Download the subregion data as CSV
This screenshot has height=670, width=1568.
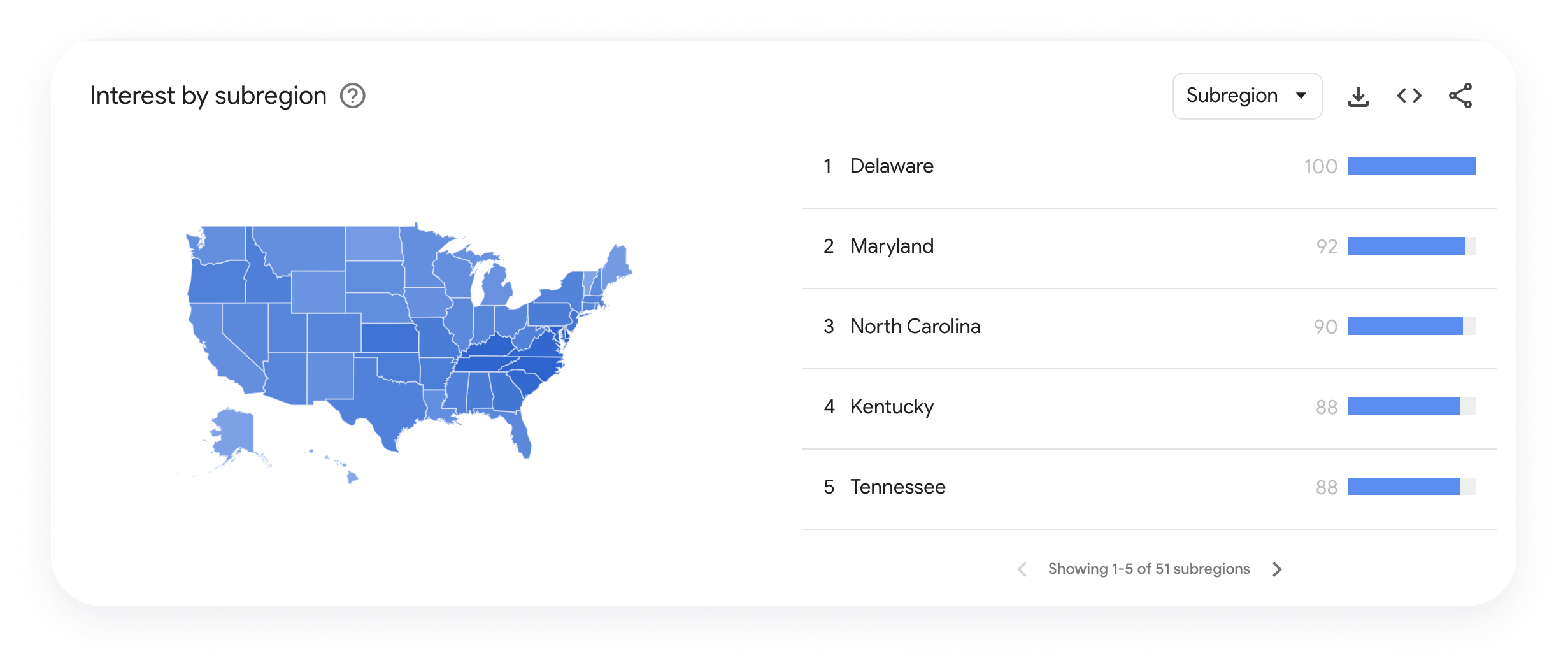click(x=1358, y=96)
